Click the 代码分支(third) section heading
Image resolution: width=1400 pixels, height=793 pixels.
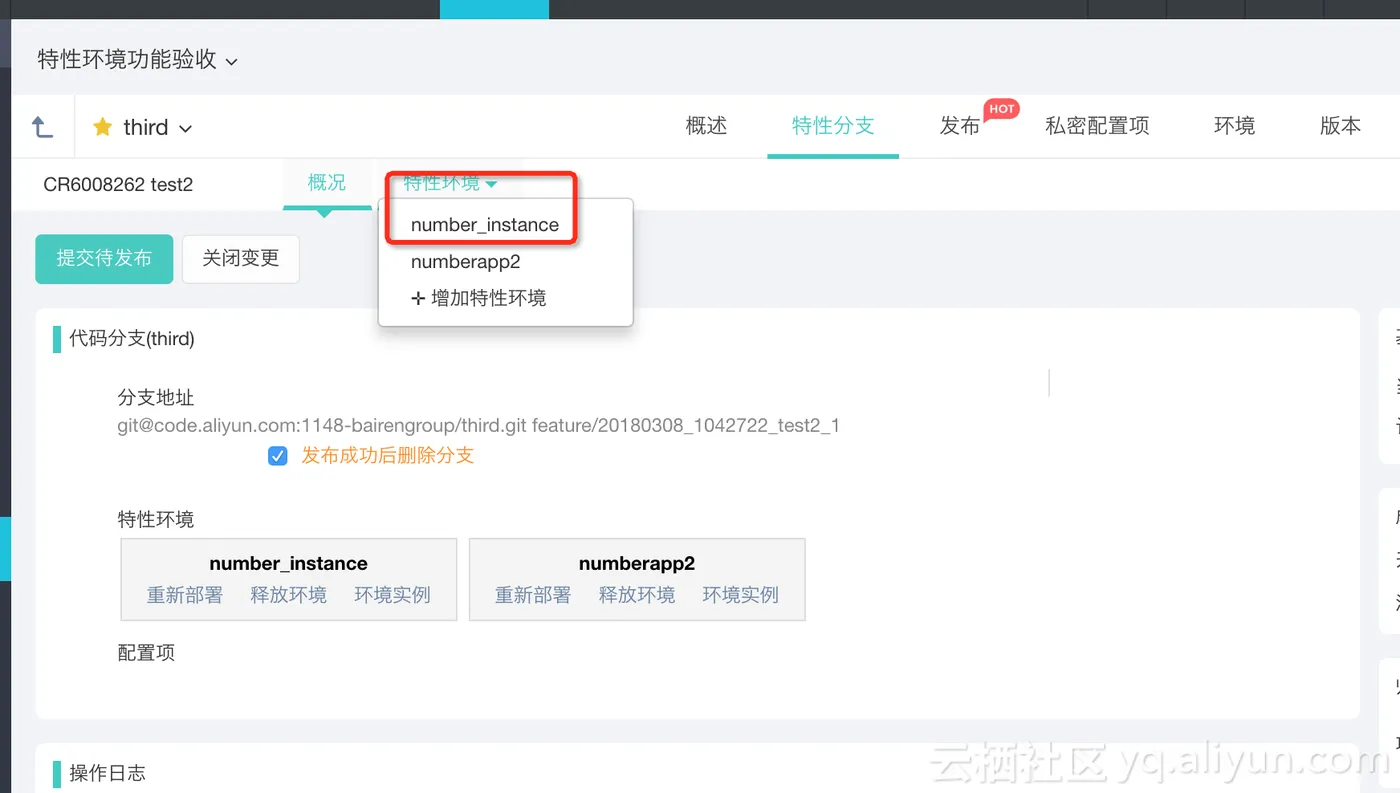pos(131,338)
